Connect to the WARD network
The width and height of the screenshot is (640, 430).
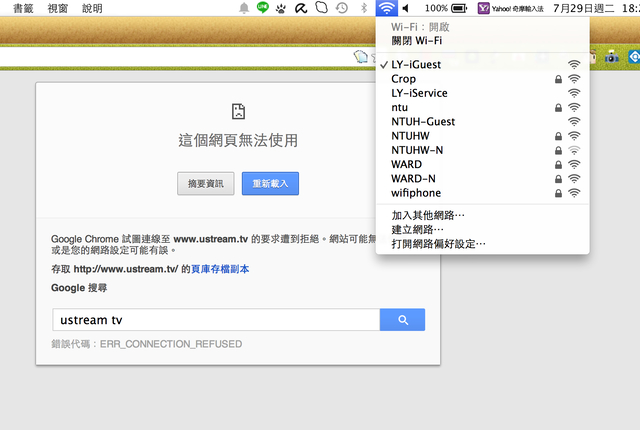pos(482,164)
